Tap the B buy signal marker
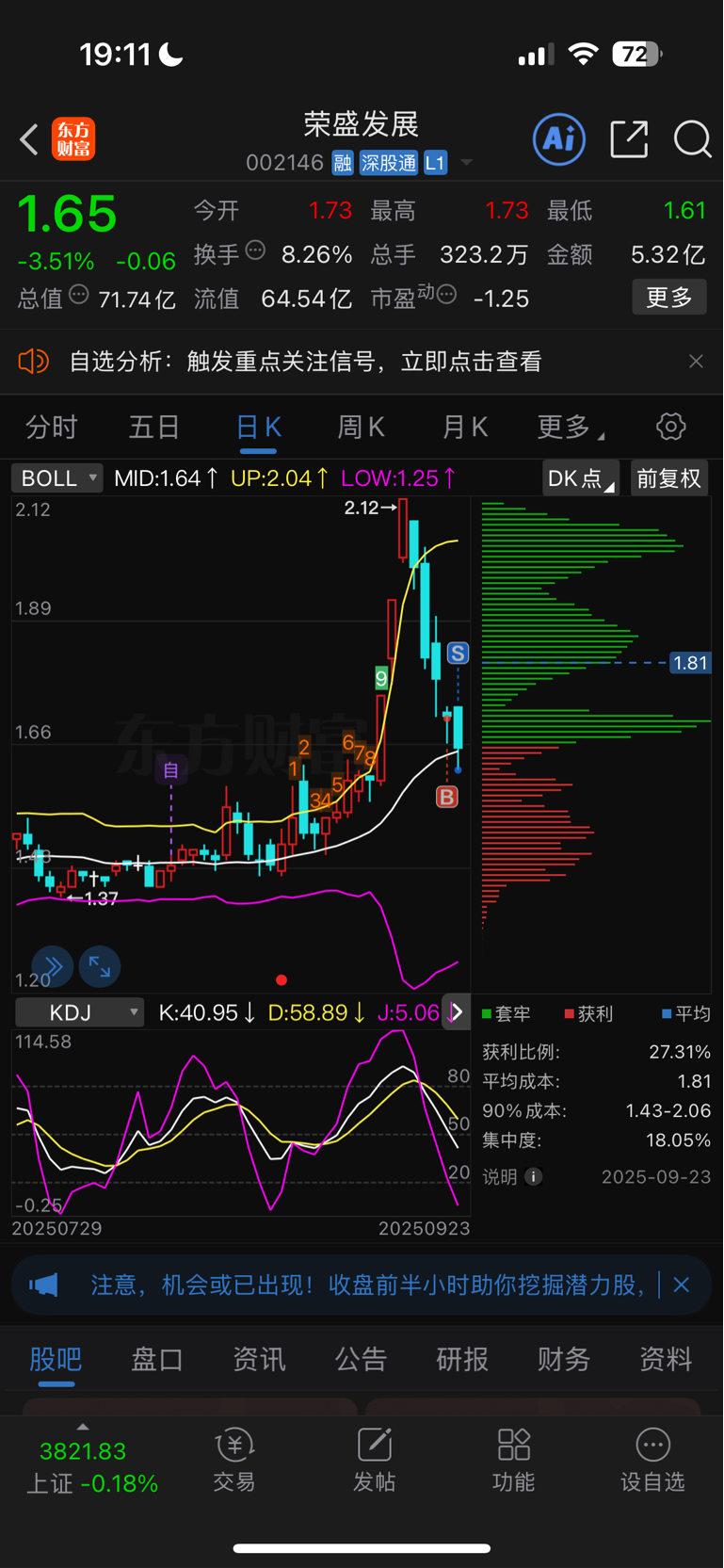Viewport: 724px width, 1568px height. (x=447, y=797)
